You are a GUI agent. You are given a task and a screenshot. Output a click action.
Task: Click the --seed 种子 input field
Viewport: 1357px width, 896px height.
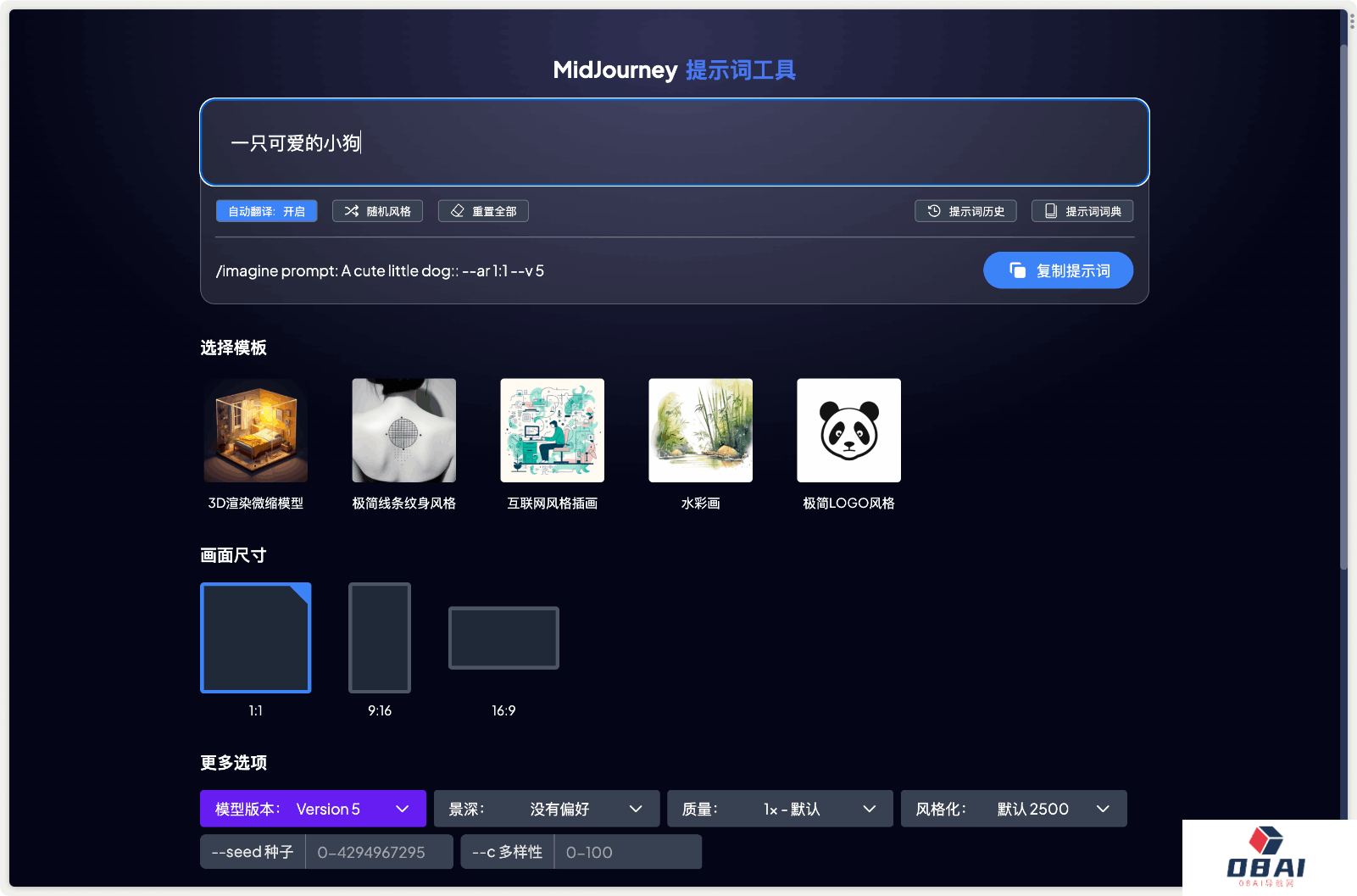point(379,851)
